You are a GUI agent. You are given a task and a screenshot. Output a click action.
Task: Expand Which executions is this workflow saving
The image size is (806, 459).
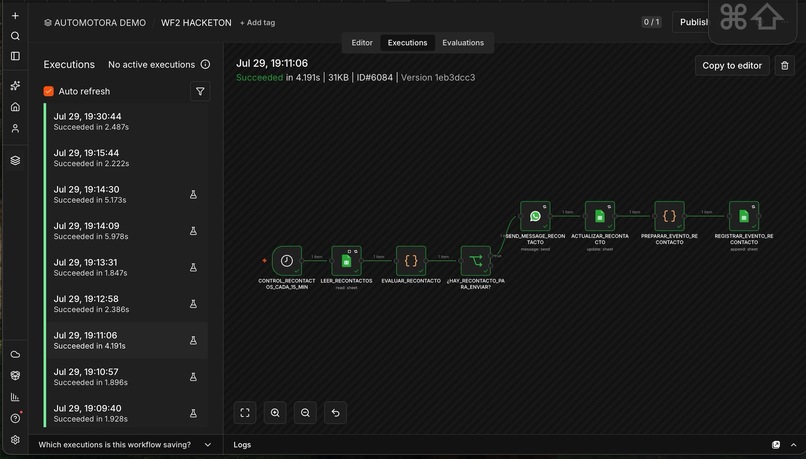point(125,445)
